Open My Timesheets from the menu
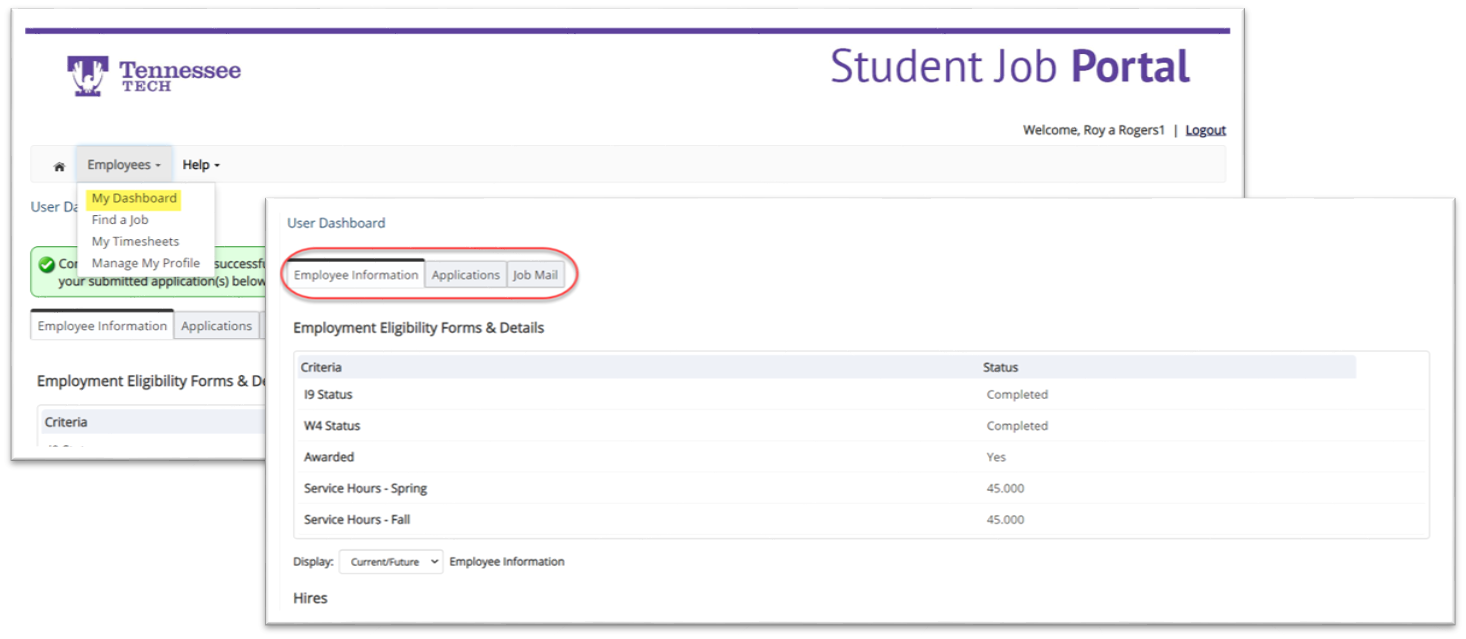1466x639 pixels. 135,242
